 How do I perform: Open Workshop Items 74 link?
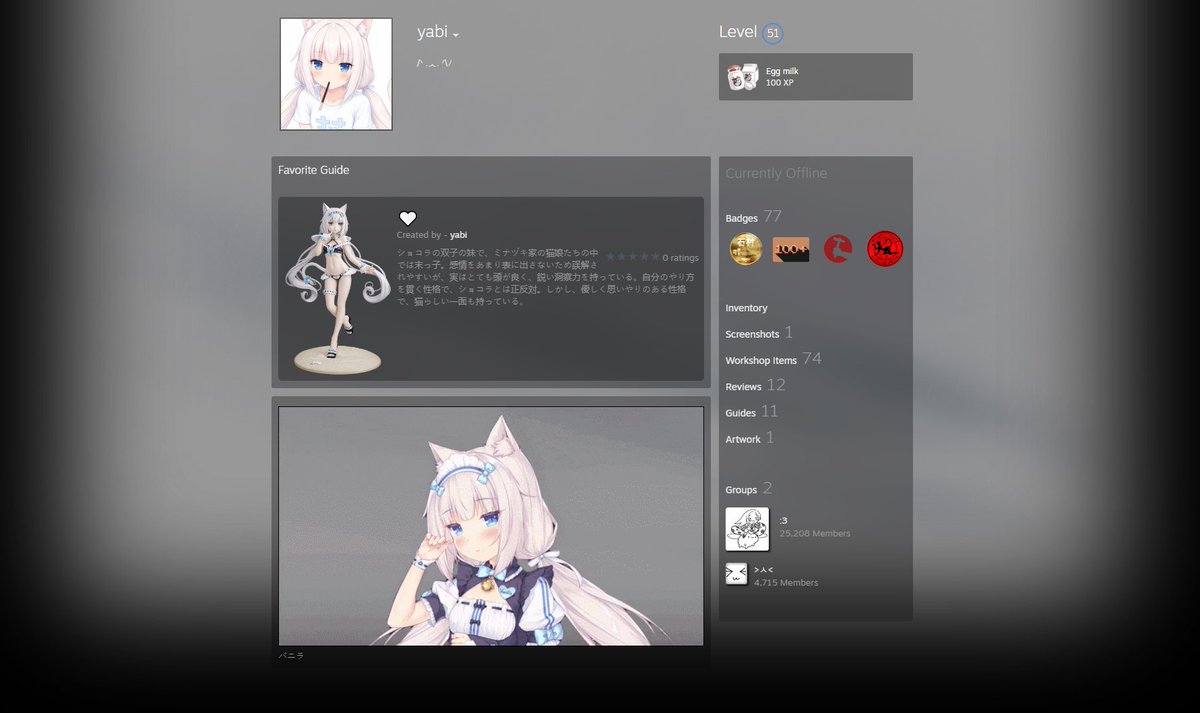tap(773, 359)
